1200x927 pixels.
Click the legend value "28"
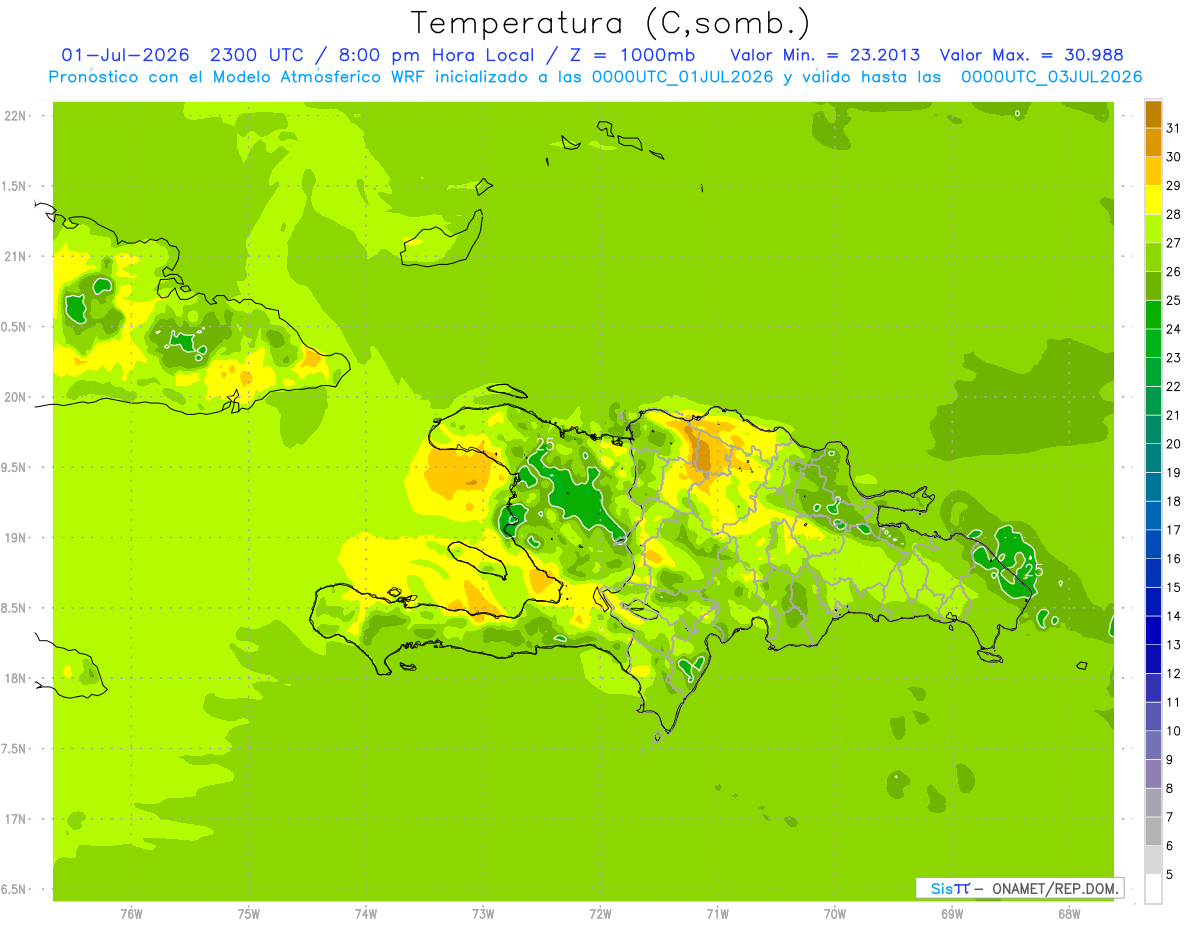click(x=1173, y=214)
